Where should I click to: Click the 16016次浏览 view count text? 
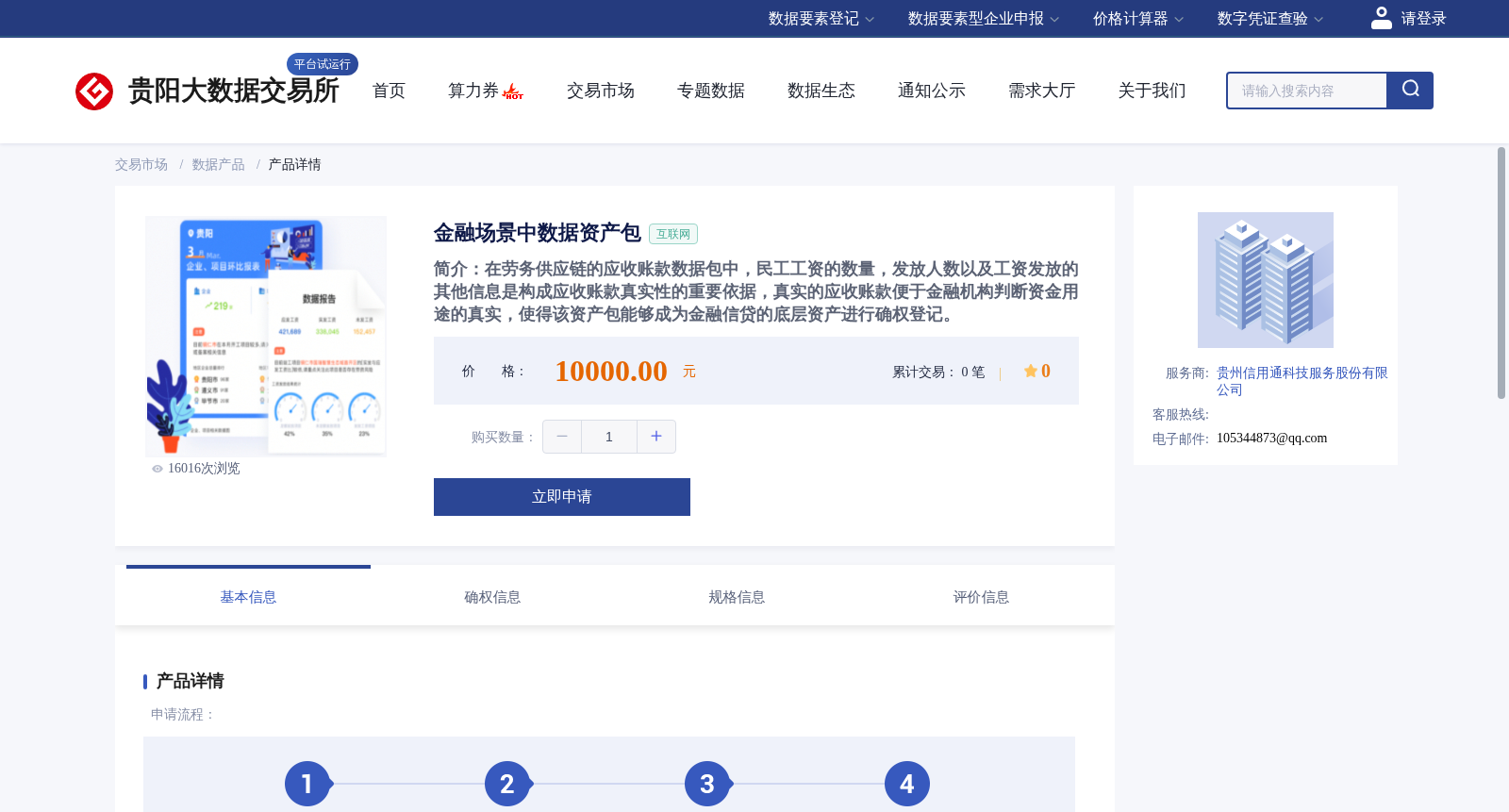pos(204,469)
